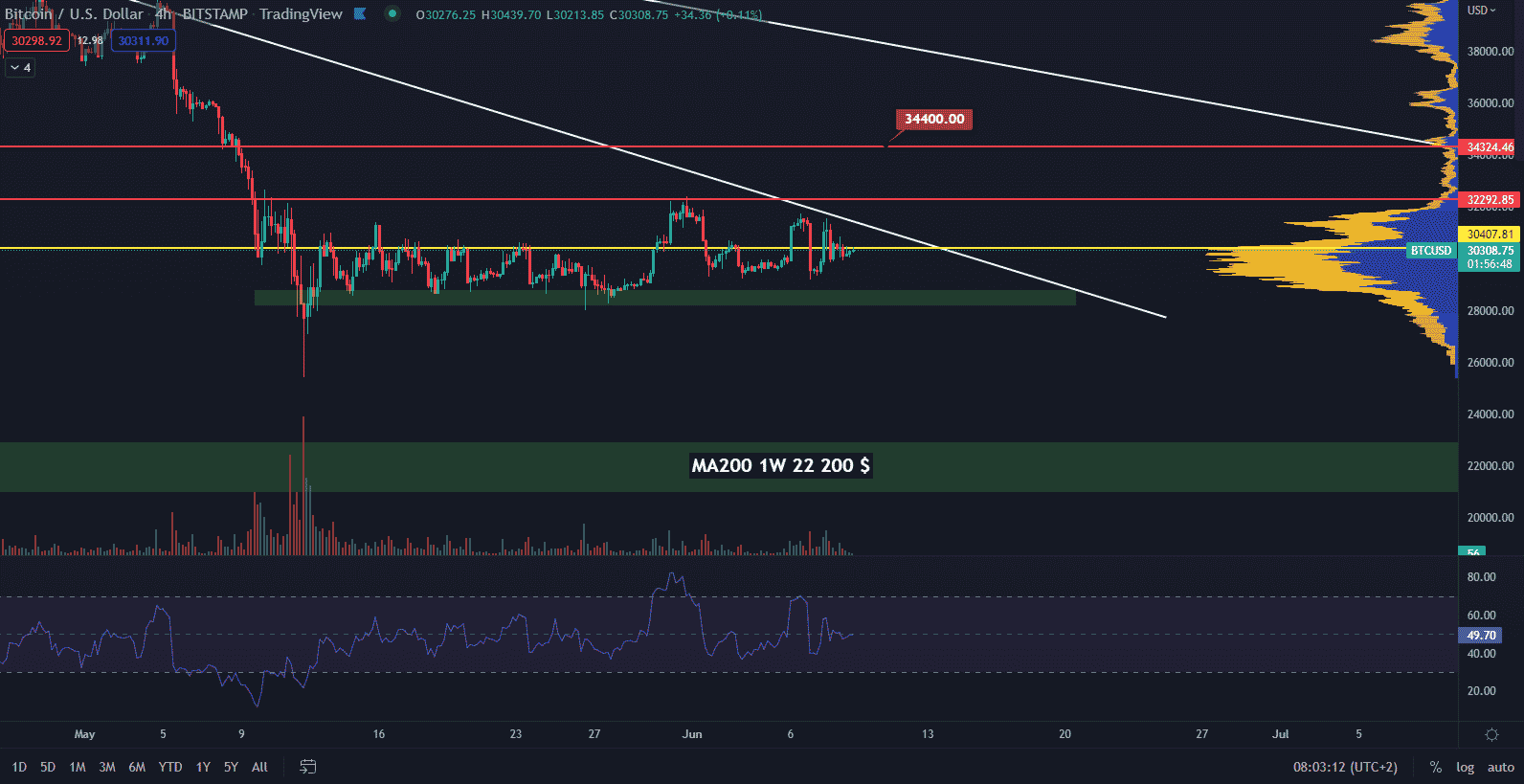Image resolution: width=1524 pixels, height=784 pixels.
Task: Click the 34400.00 price label annotation
Action: click(x=933, y=120)
